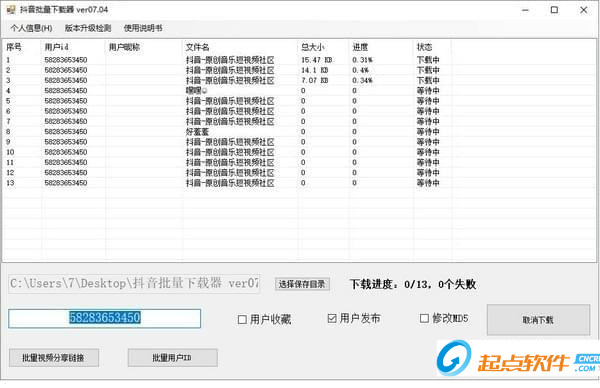
Task: Click the 等待中 status in row 7
Action: click(x=428, y=122)
